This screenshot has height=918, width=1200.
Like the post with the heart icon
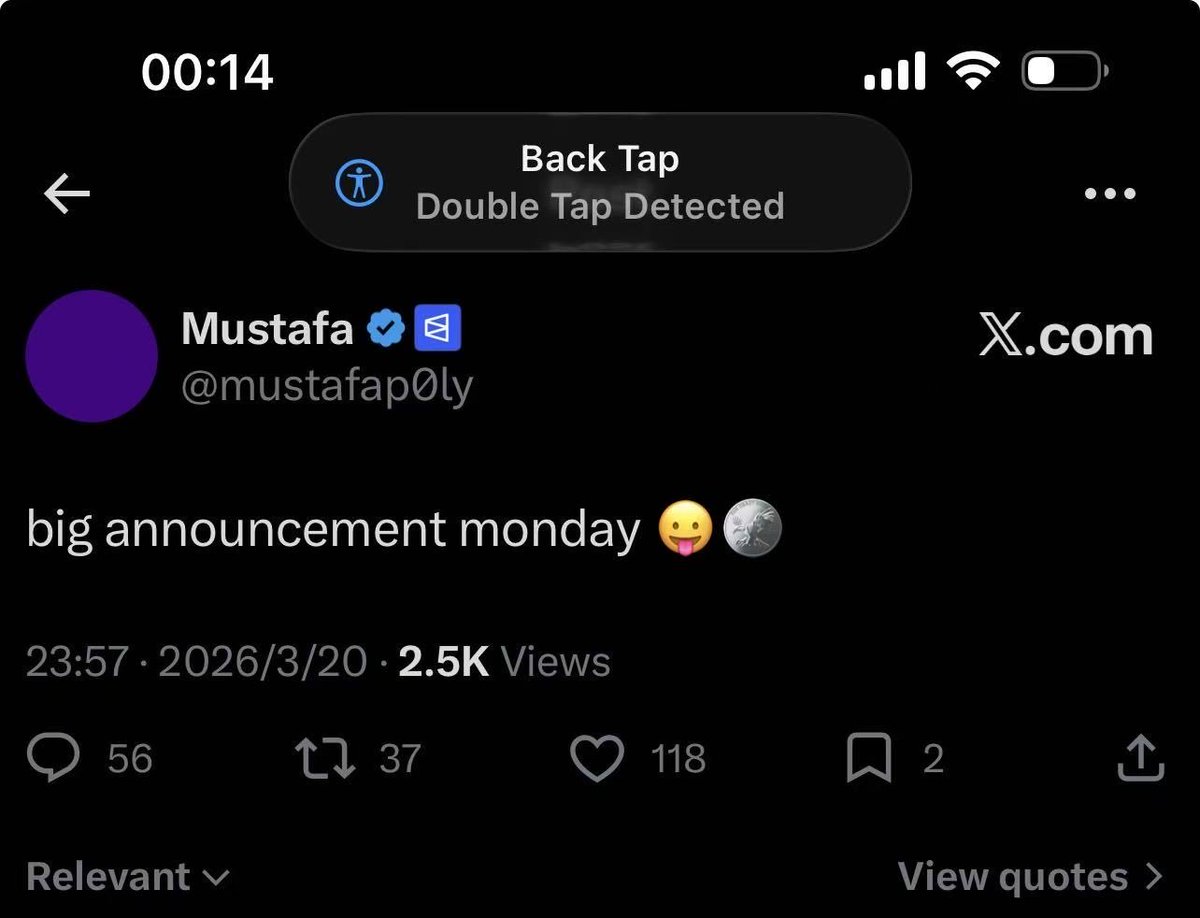(596, 759)
